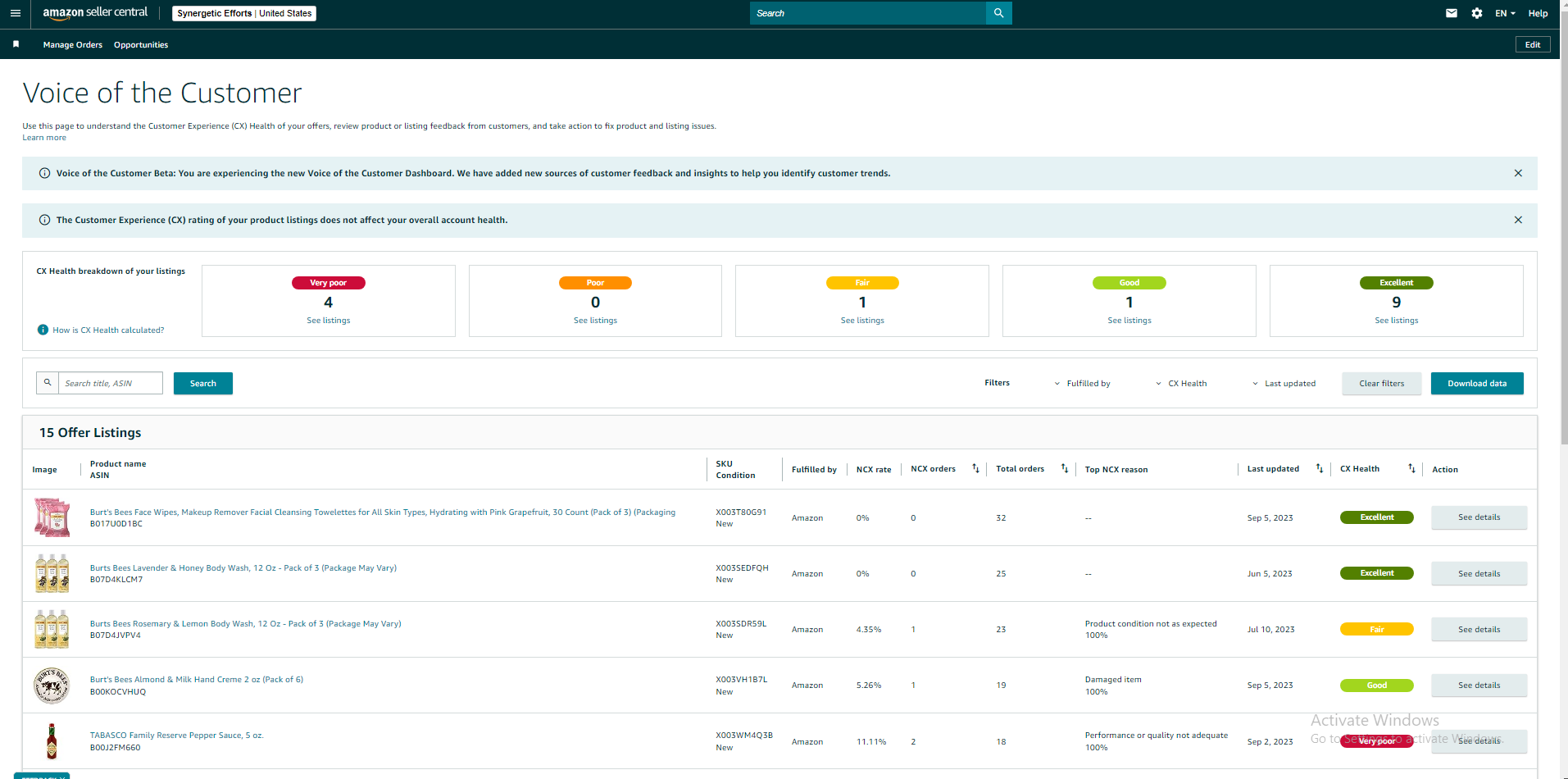The height and width of the screenshot is (779, 1568).
Task: Open Almond & Milk Hand Creme thumbnail
Action: pyautogui.click(x=52, y=686)
